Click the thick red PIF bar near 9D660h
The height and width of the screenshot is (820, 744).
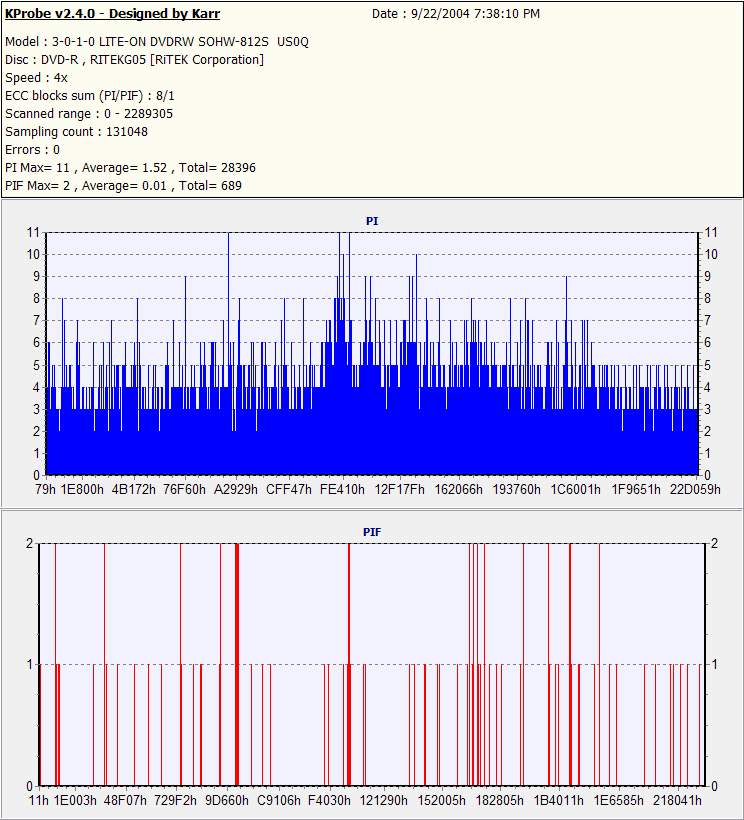click(x=237, y=664)
